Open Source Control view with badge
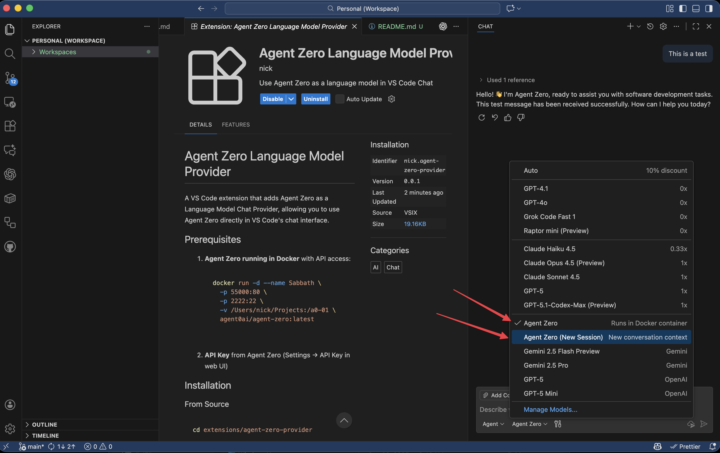Viewport: 720px width, 453px height. point(10,78)
